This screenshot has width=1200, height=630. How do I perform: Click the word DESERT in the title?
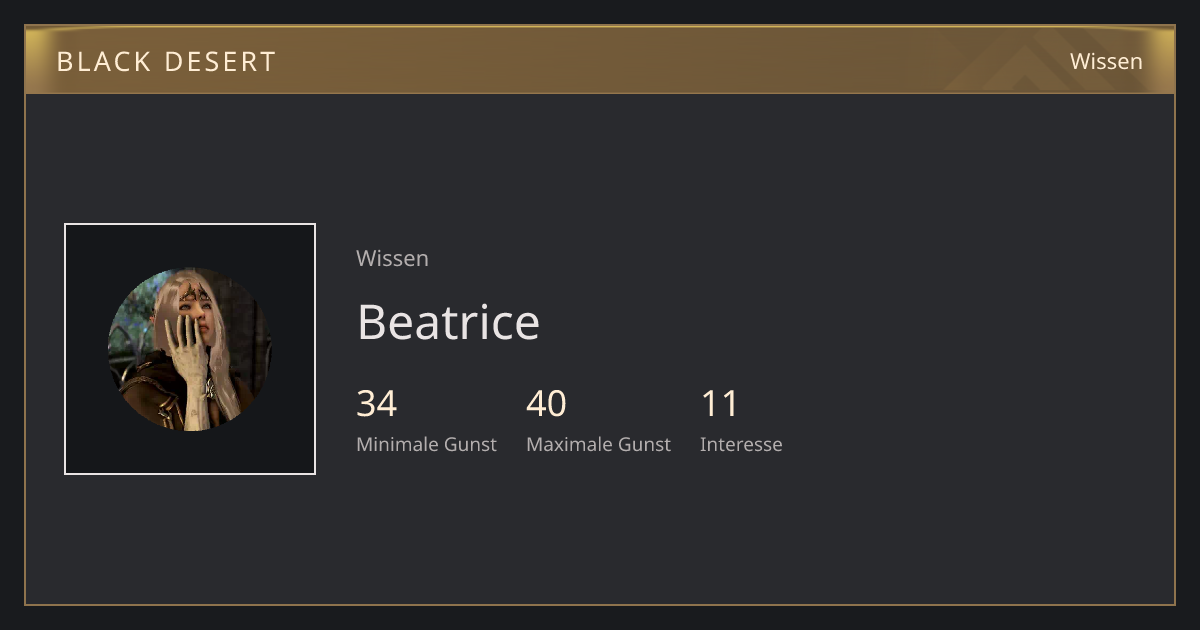[x=220, y=61]
